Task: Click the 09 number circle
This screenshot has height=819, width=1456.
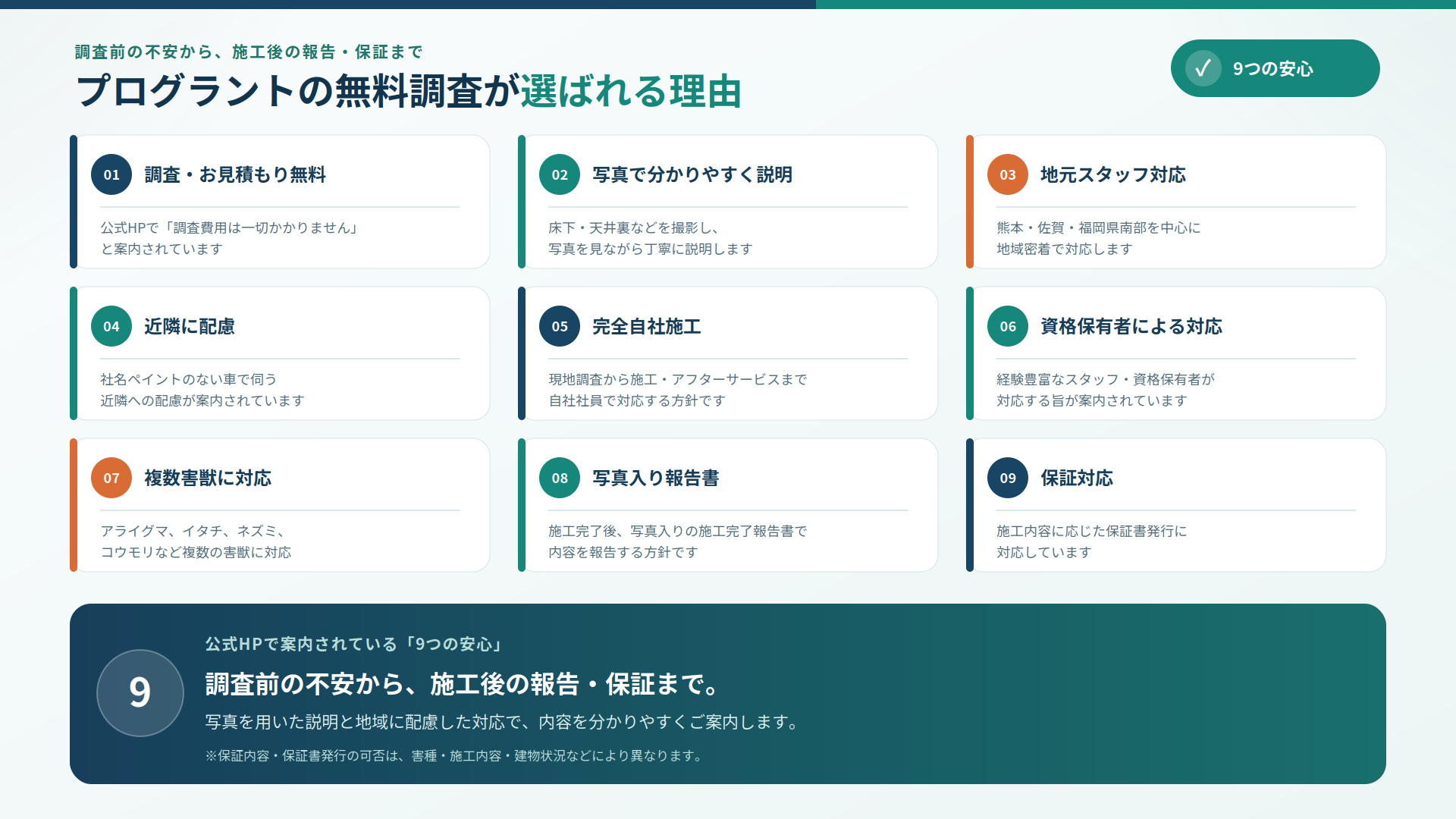Action: (1008, 478)
